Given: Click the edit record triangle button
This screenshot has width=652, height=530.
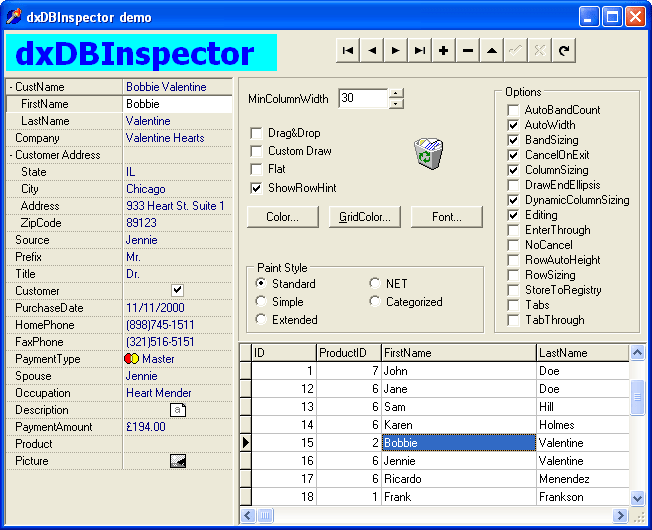Looking at the screenshot, I should tap(492, 51).
